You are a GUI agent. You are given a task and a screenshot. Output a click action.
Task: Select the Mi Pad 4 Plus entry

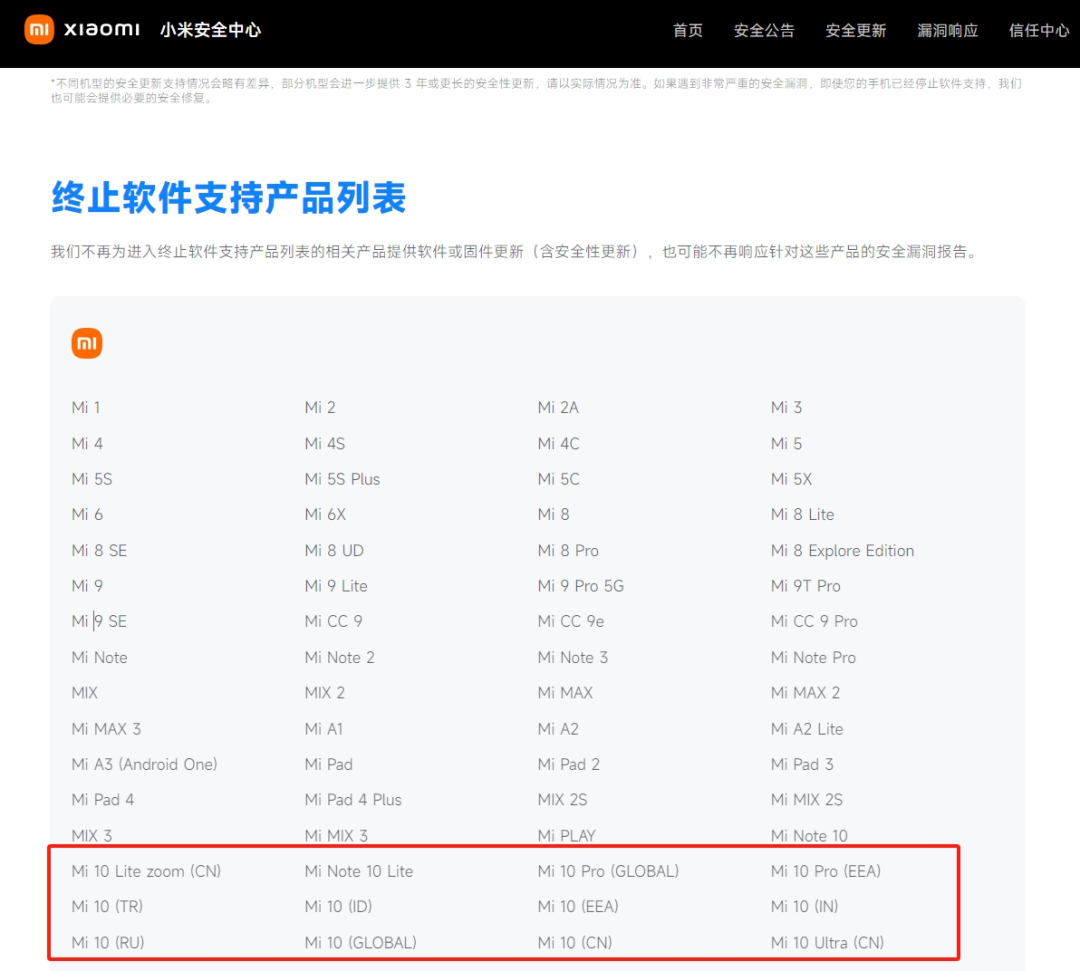(353, 800)
